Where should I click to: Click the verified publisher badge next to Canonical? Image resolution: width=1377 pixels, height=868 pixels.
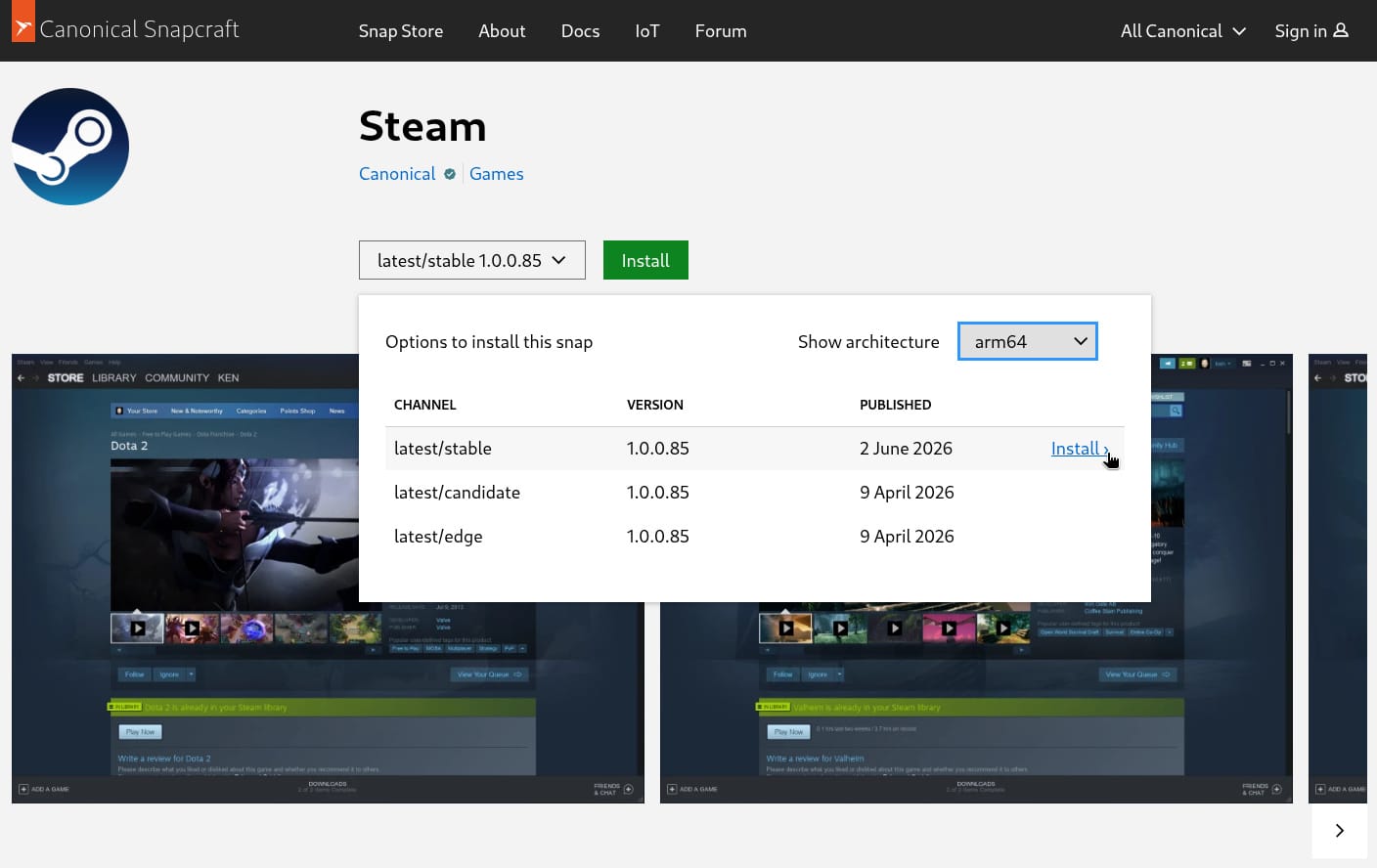point(450,174)
